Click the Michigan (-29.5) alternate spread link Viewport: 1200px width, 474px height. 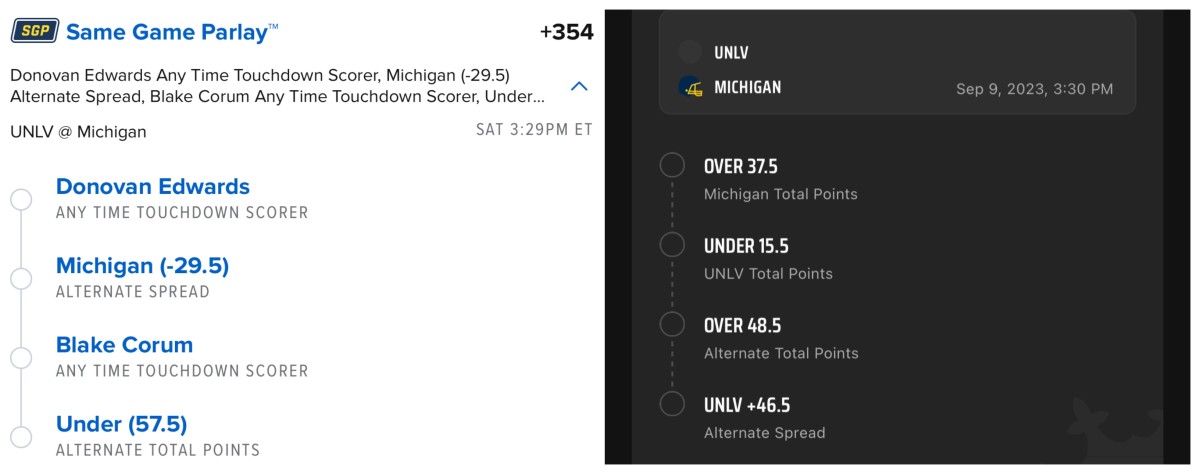tap(143, 266)
